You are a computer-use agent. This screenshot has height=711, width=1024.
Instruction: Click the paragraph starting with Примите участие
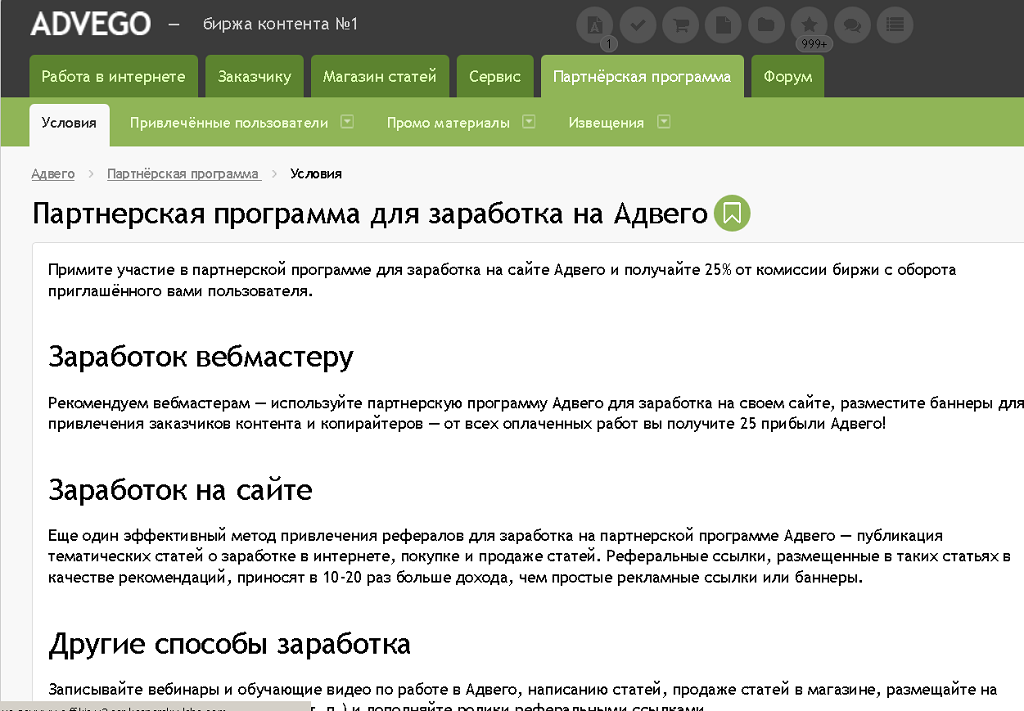[x=502, y=280]
